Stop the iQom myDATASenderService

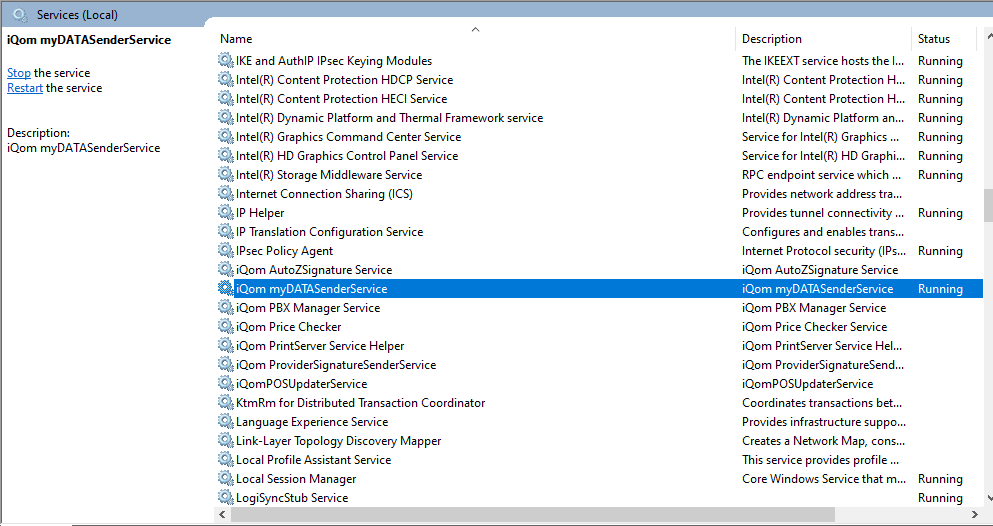[x=19, y=73]
